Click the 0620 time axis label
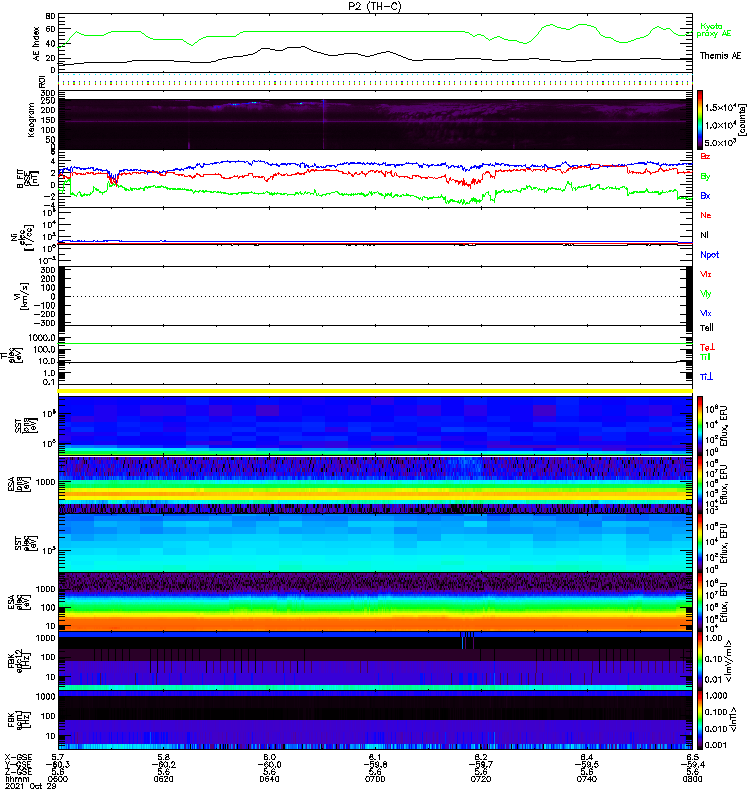The width and height of the screenshot is (750, 800). click(163, 779)
